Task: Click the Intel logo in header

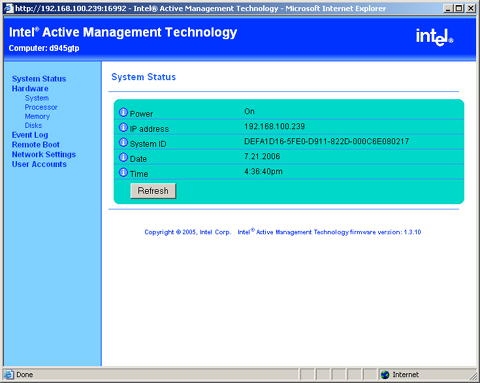Action: (x=435, y=37)
